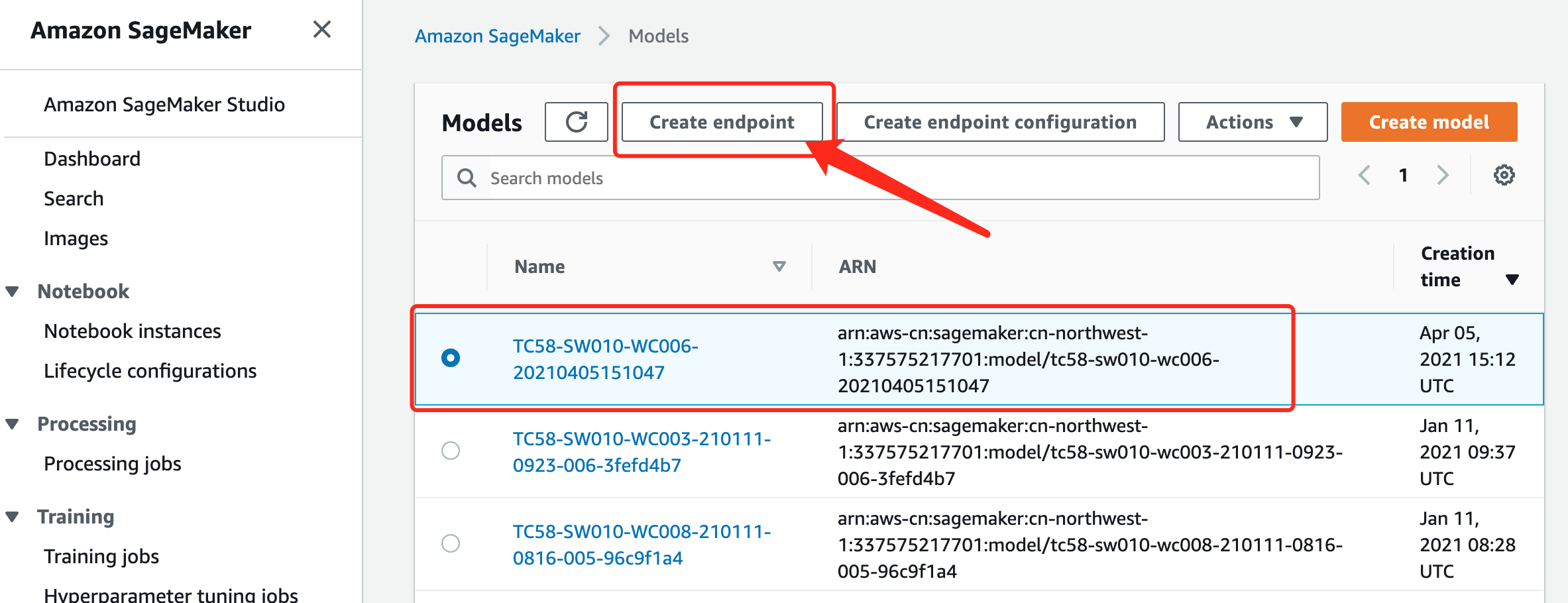
Task: Open Images in sidebar
Action: (x=76, y=239)
